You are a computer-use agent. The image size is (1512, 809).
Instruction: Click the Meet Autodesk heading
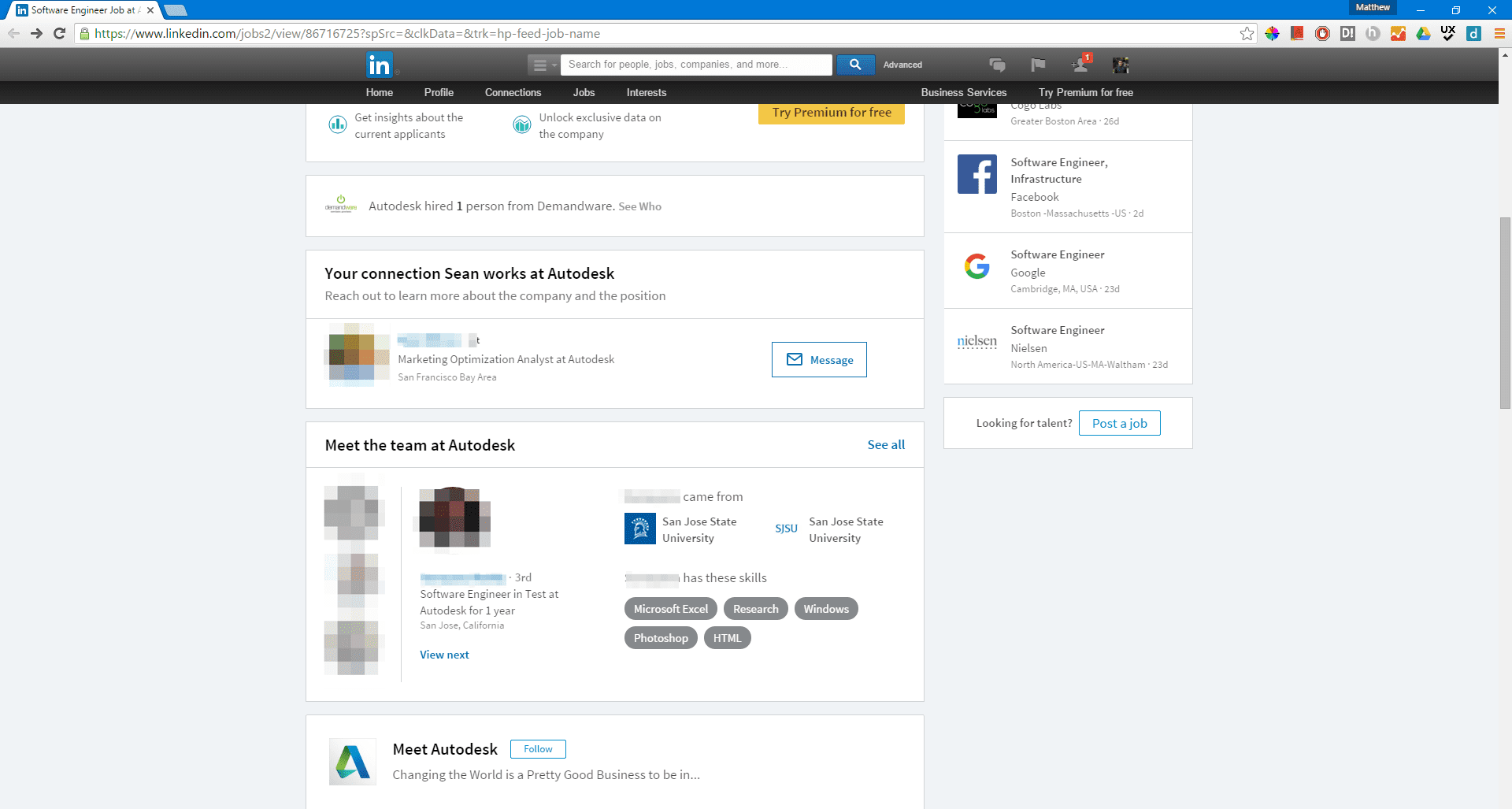(x=445, y=749)
